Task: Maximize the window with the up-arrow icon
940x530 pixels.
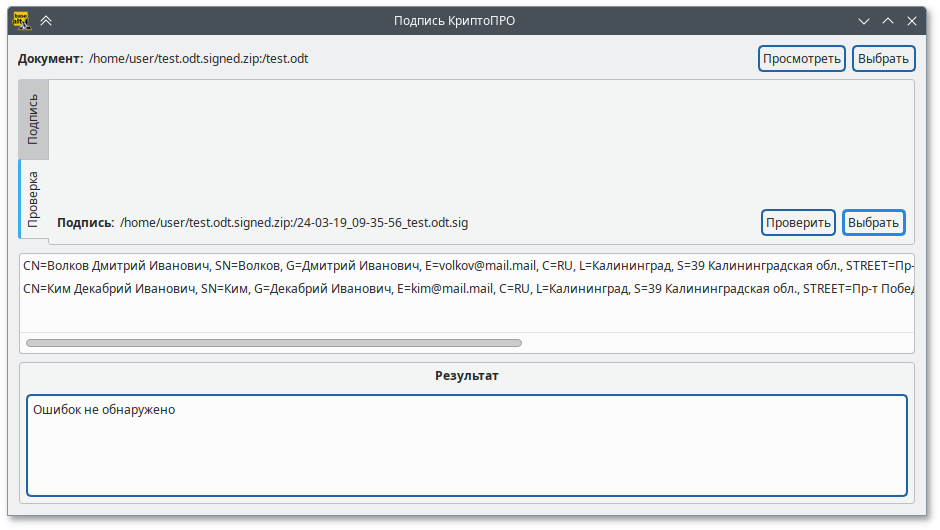Action: pyautogui.click(x=888, y=20)
